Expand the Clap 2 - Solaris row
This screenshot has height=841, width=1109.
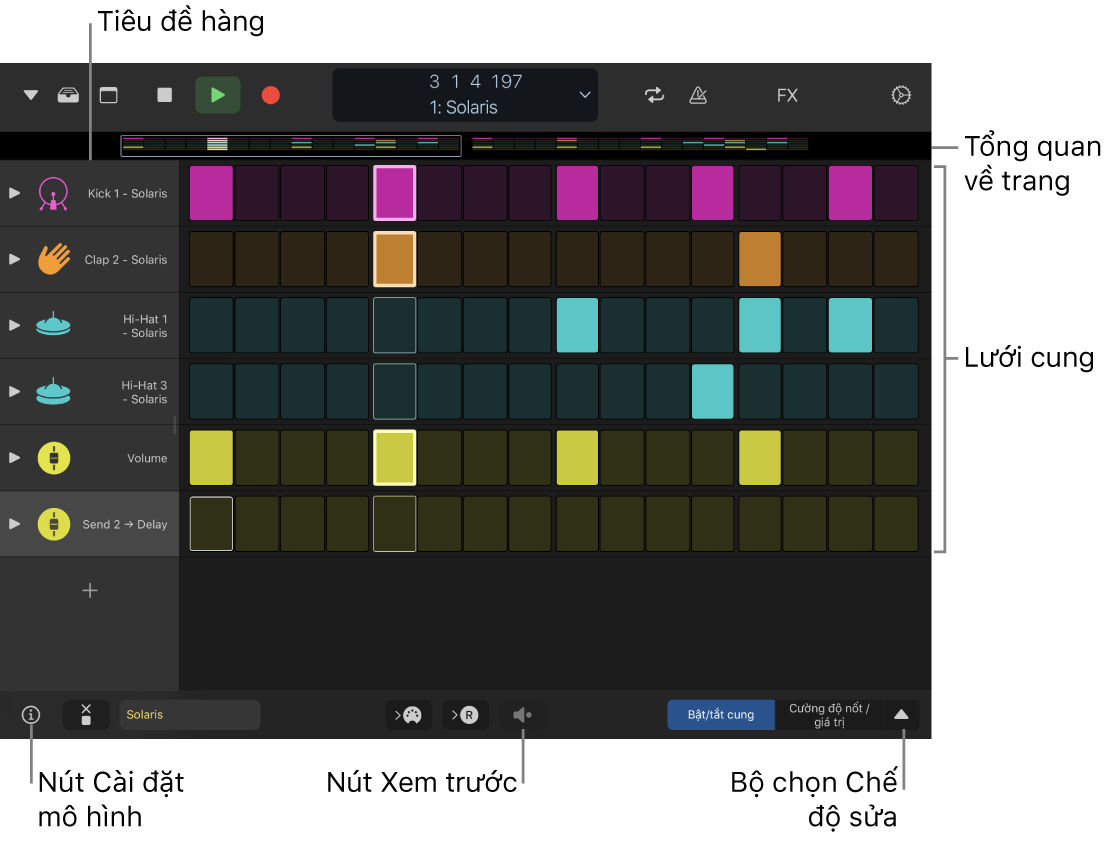14,260
